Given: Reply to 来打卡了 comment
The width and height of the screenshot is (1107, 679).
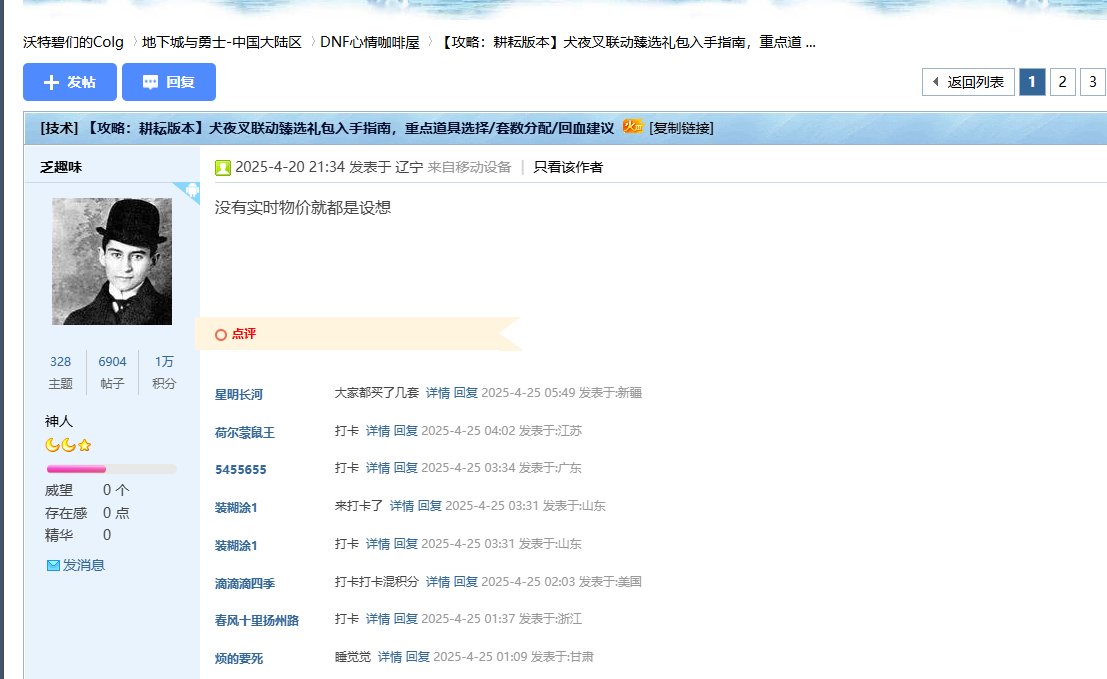Looking at the screenshot, I should (429, 506).
